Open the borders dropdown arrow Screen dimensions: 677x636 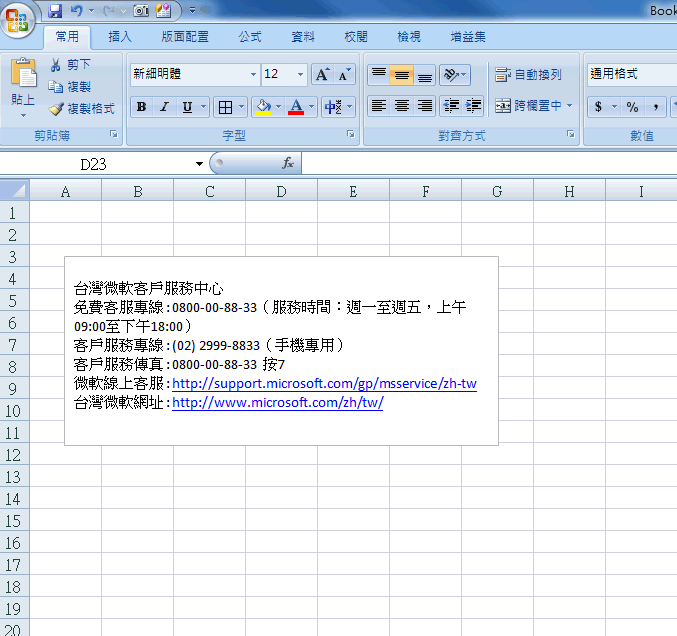pos(241,107)
